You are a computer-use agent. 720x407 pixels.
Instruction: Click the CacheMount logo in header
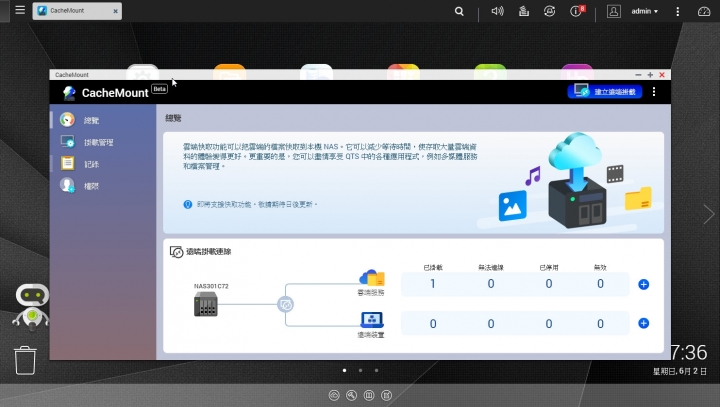pyautogui.click(x=69, y=93)
